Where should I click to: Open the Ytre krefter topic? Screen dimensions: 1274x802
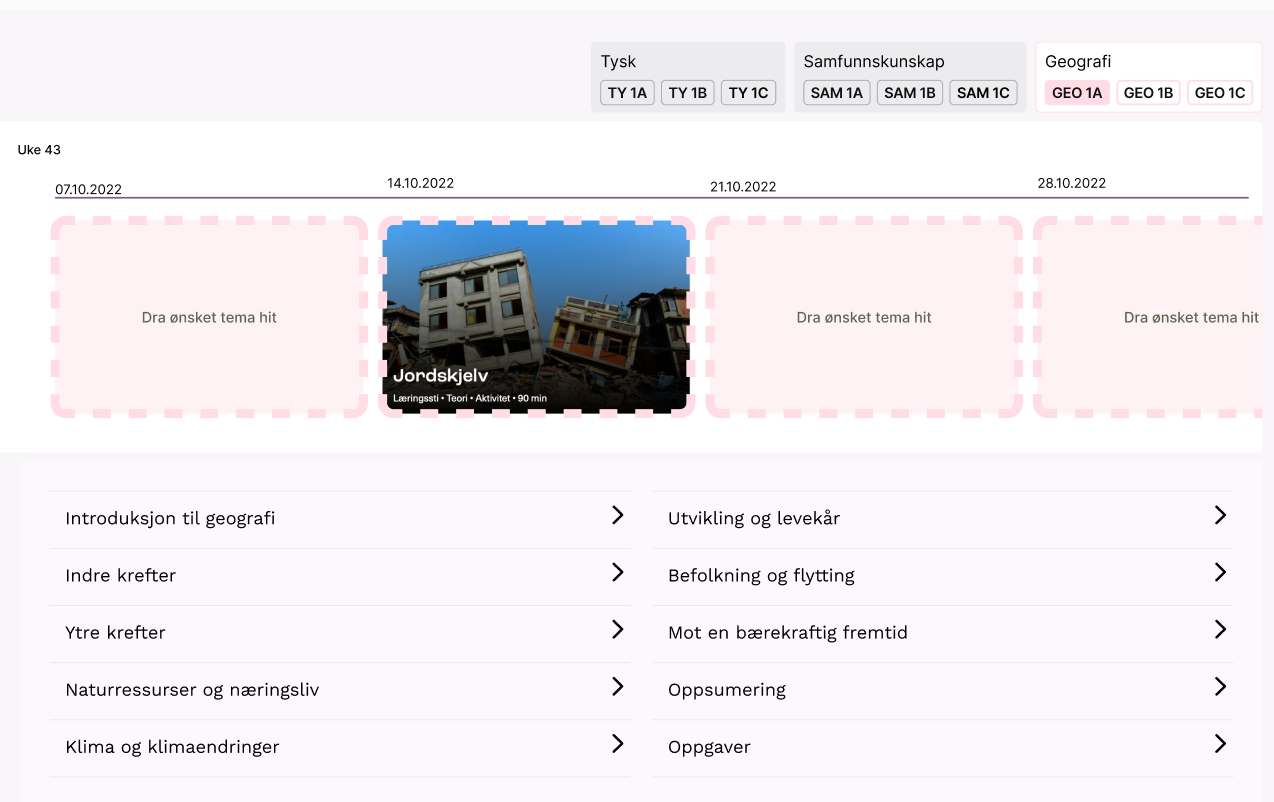pos(340,633)
